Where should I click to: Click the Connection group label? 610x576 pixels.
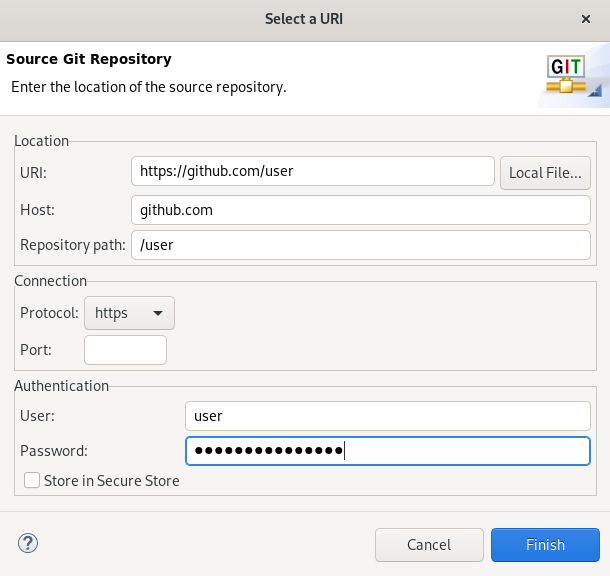tap(51, 281)
